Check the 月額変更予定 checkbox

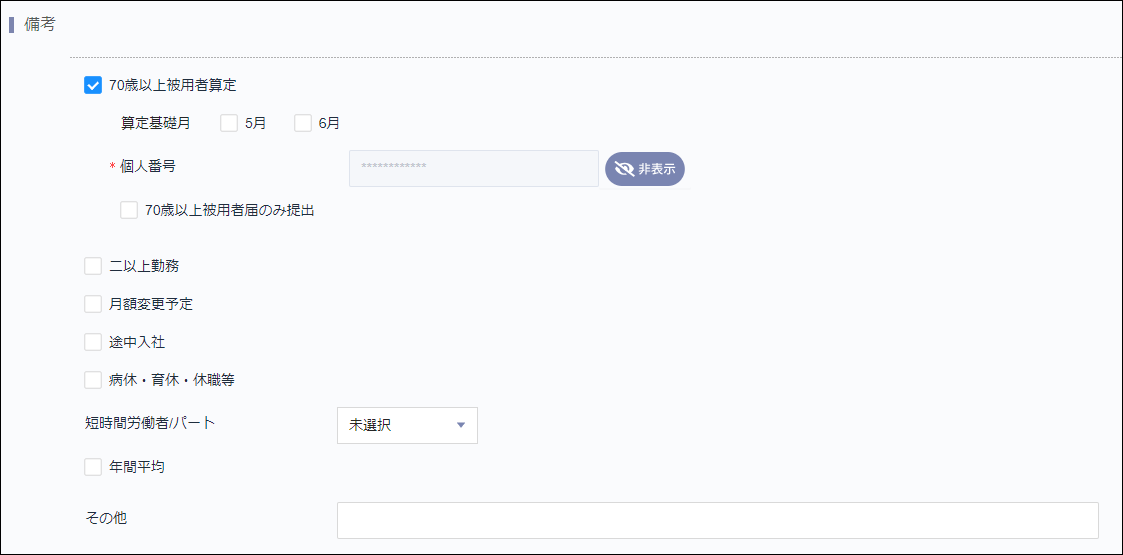[x=93, y=304]
